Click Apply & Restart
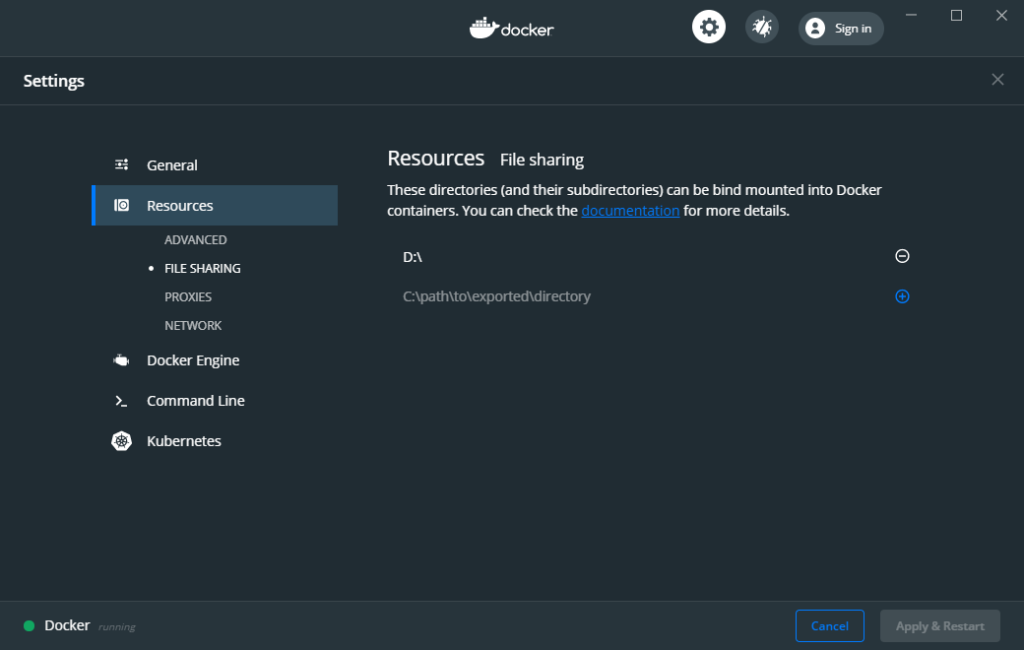The height and width of the screenshot is (650, 1024). (940, 626)
